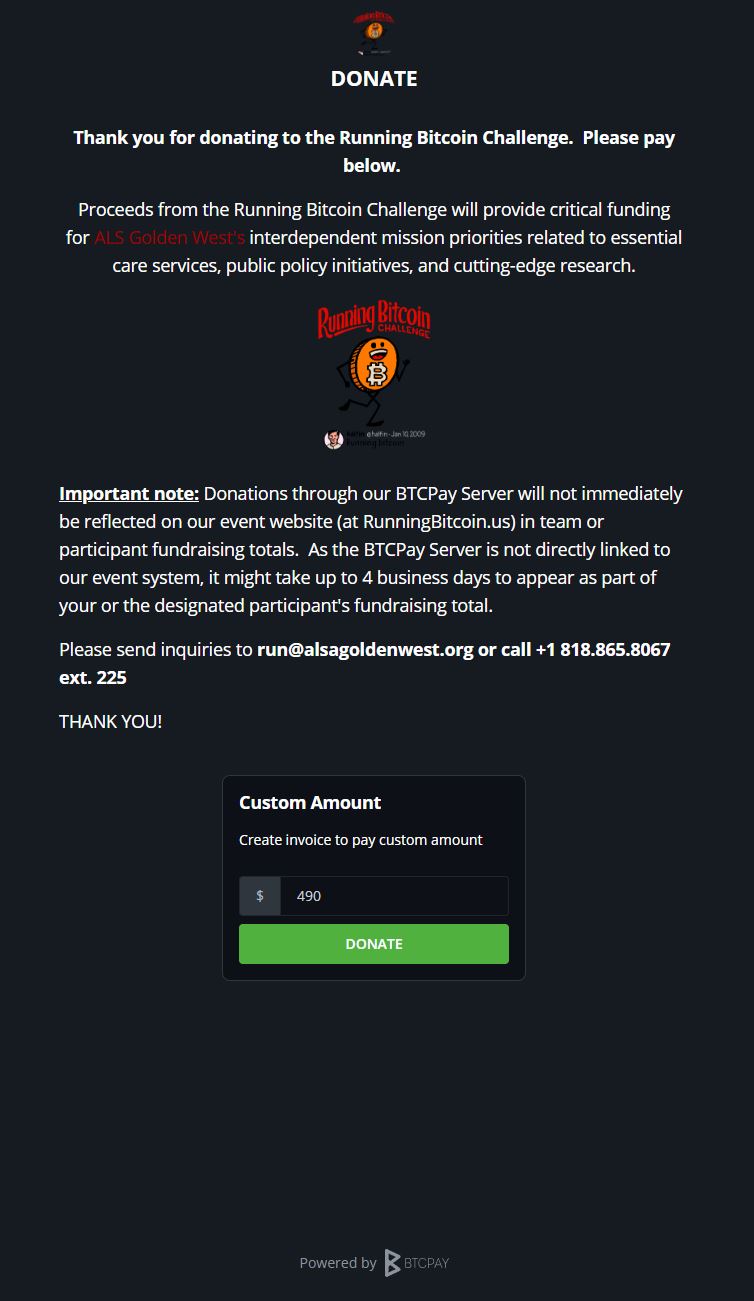The height and width of the screenshot is (1301, 754).
Task: Open the ALS Golden West's link
Action: 169,238
